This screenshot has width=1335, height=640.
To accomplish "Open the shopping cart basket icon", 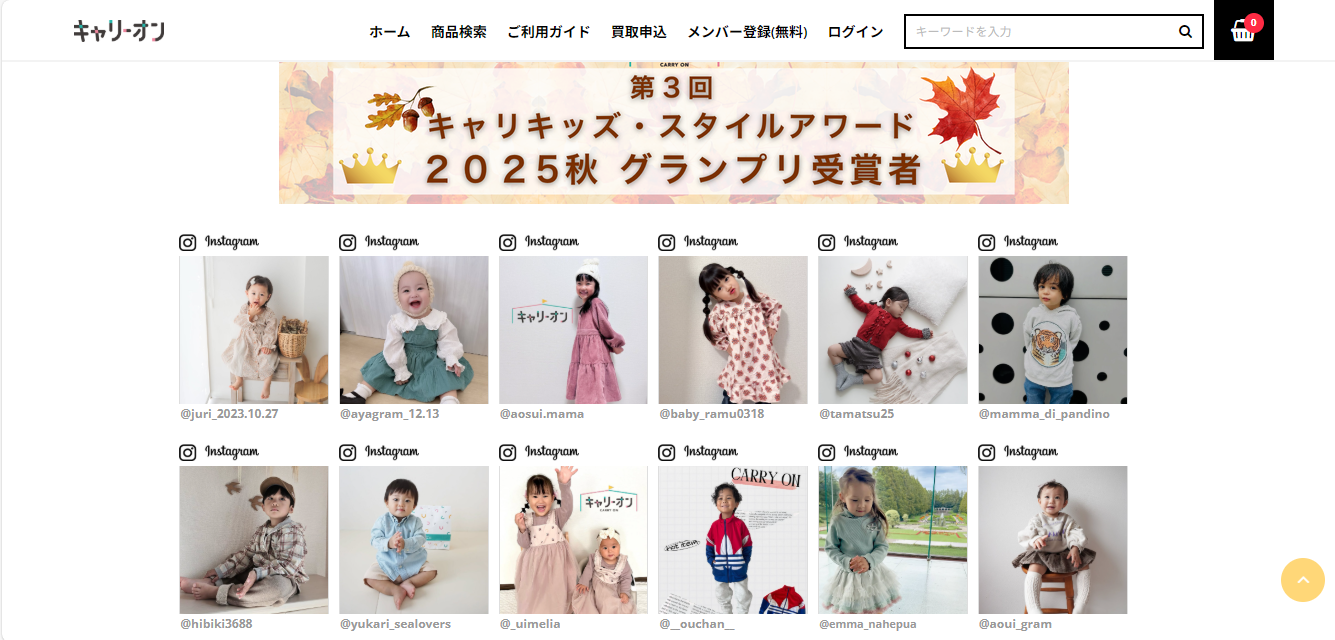I will [1243, 30].
